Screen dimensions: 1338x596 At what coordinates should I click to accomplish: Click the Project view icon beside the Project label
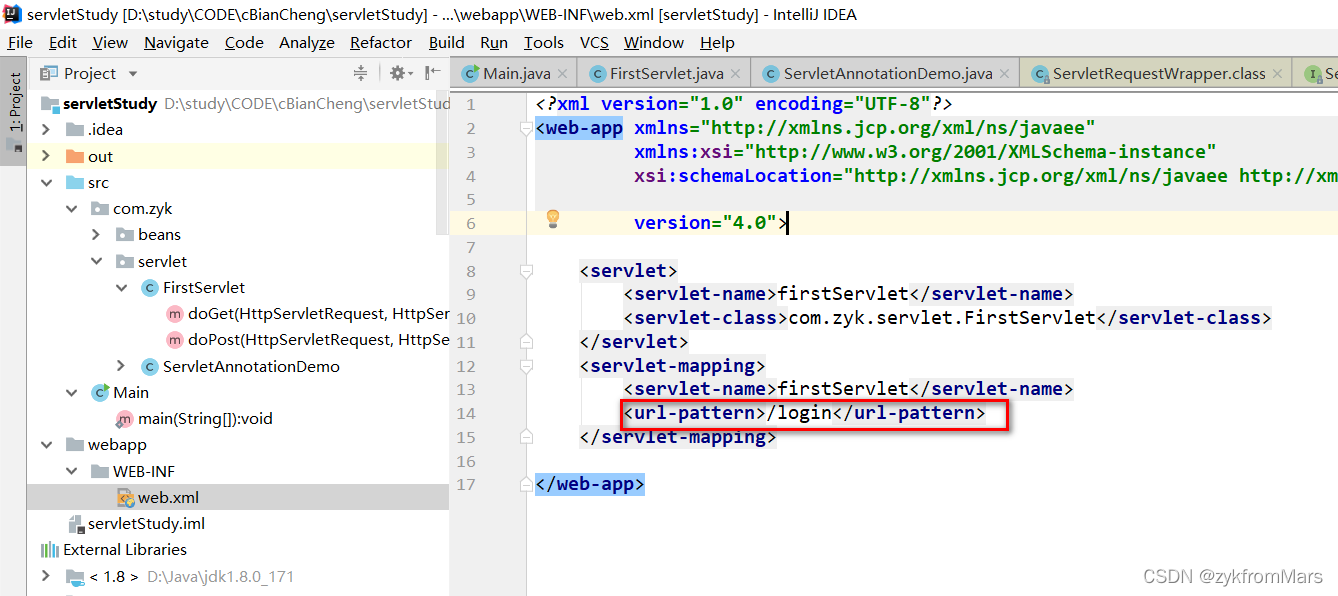point(48,73)
